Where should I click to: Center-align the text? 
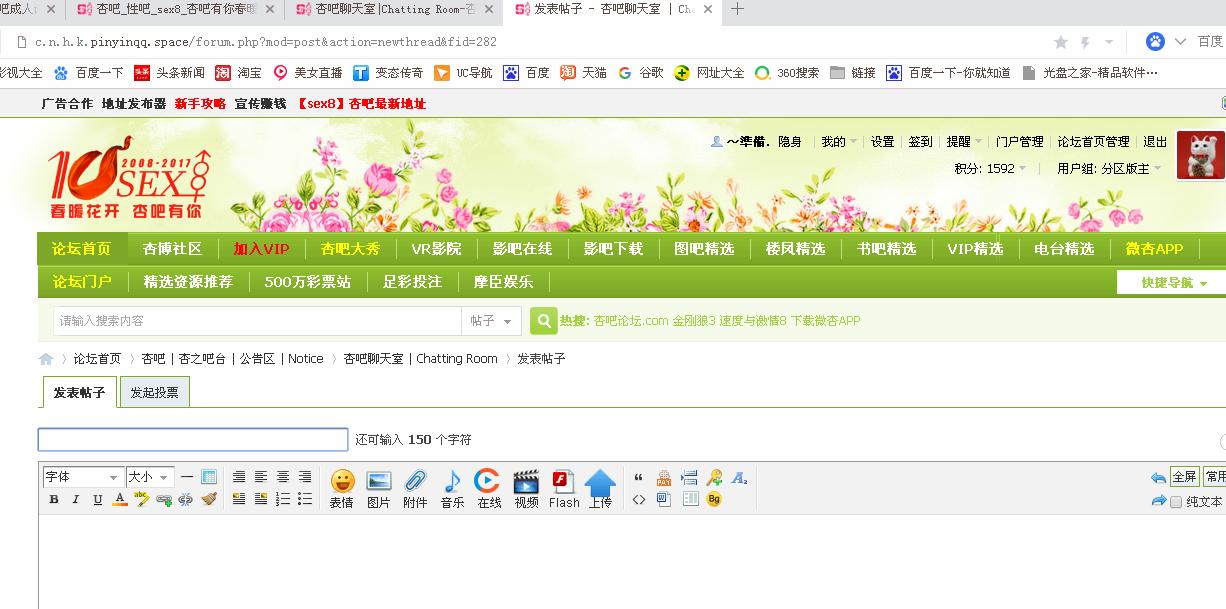[x=282, y=477]
